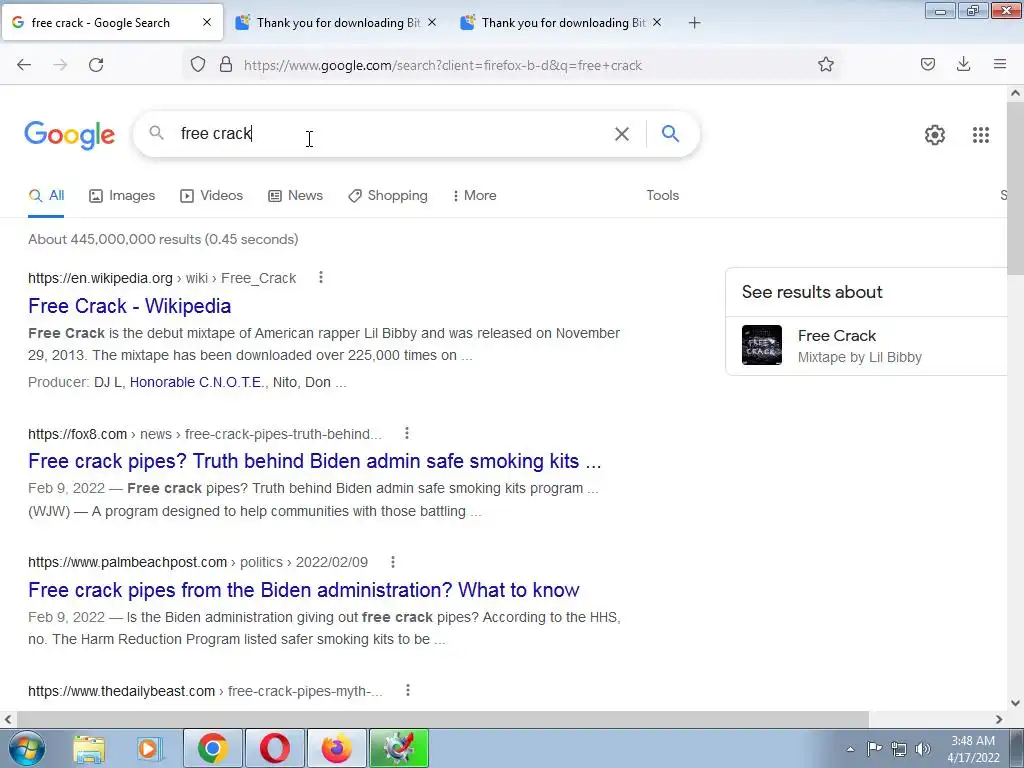Viewport: 1024px width, 768px height.
Task: Close the second Thank you for downloading tab
Action: [657, 22]
